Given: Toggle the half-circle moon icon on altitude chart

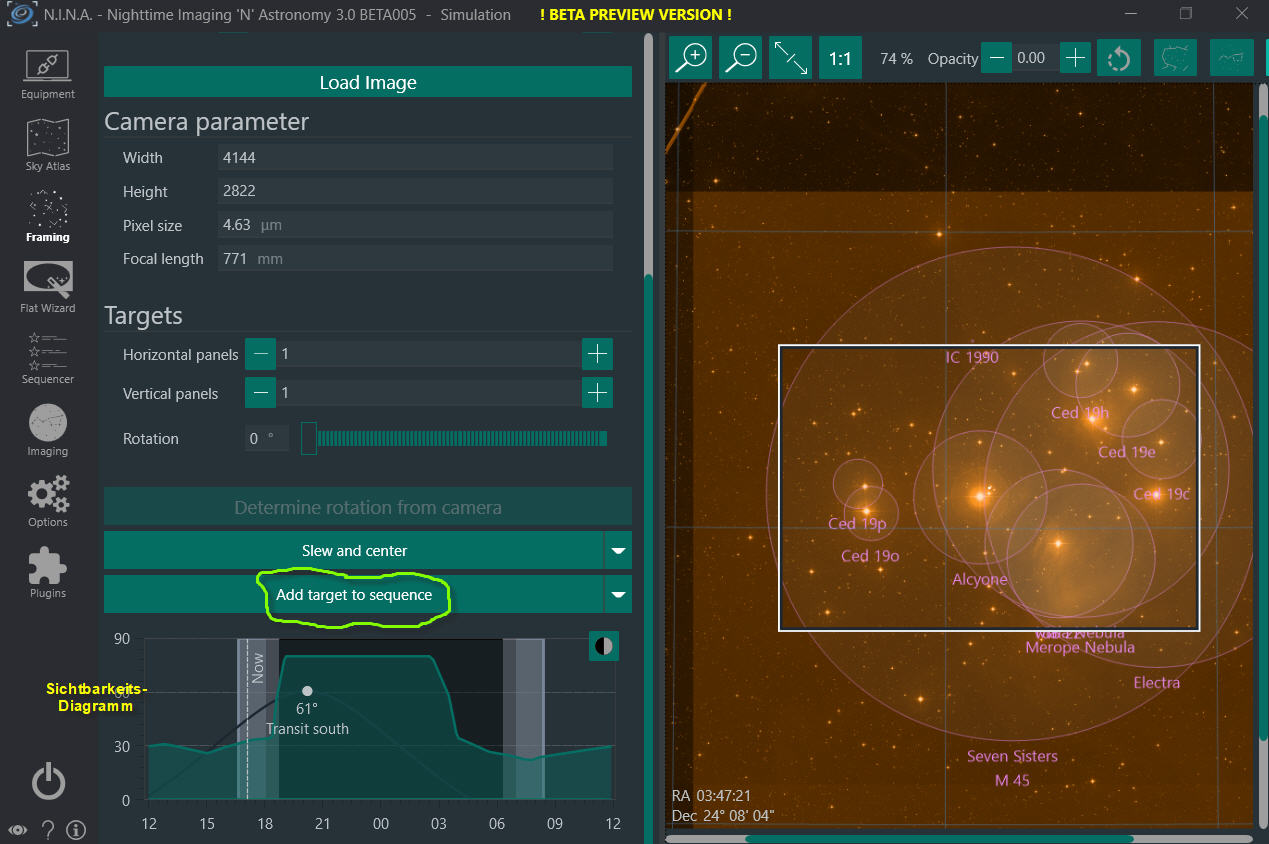Looking at the screenshot, I should point(603,646).
